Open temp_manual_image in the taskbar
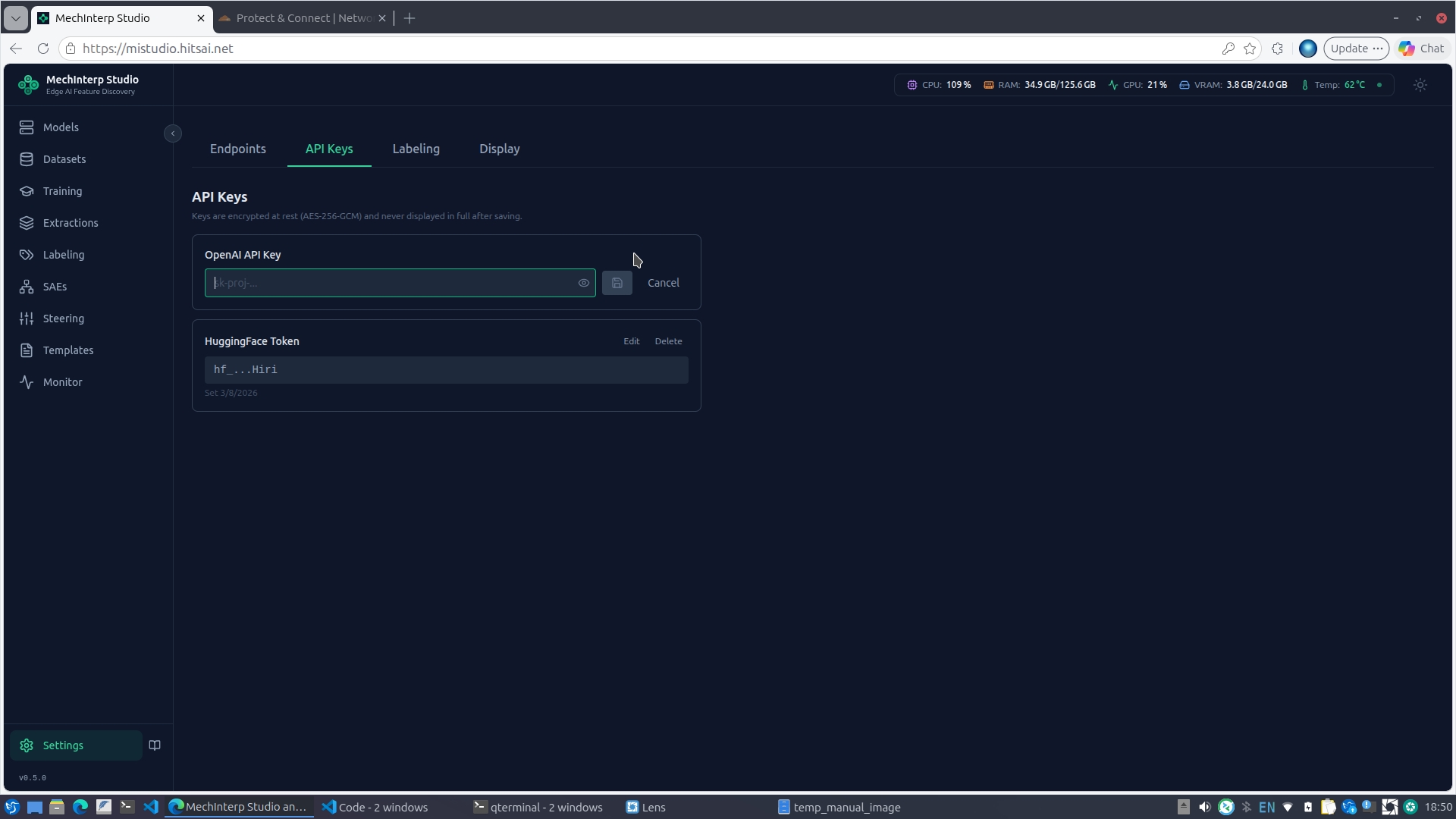Image resolution: width=1456 pixels, height=819 pixels. (839, 808)
